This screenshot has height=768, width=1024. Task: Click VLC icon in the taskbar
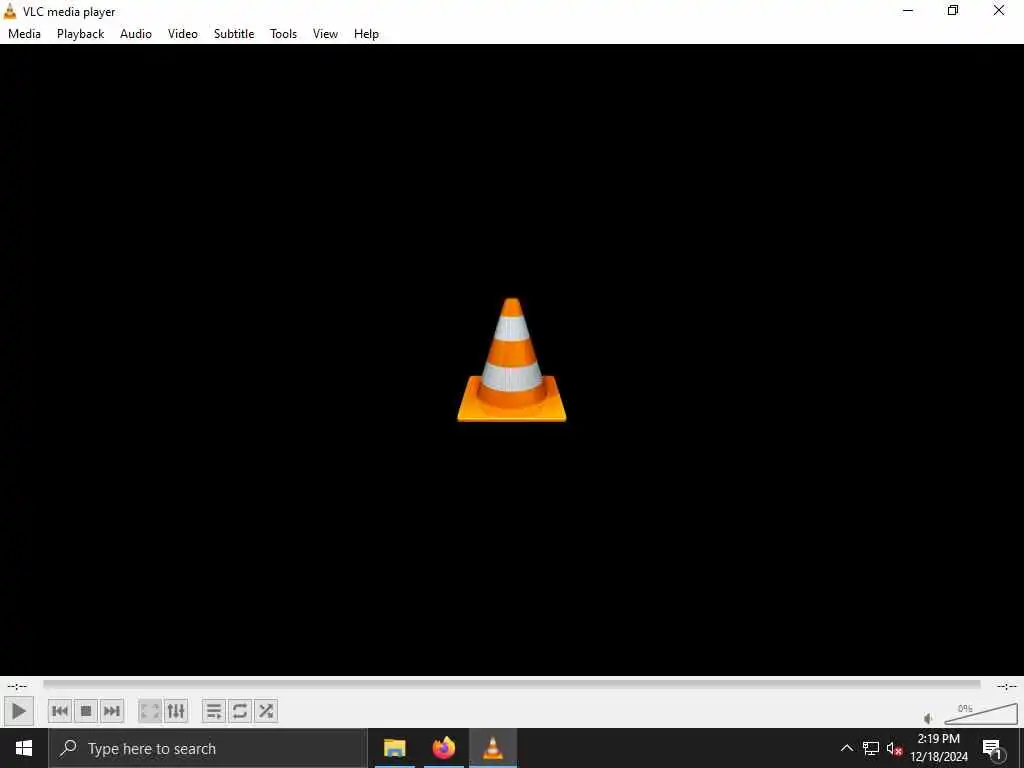pyautogui.click(x=493, y=748)
